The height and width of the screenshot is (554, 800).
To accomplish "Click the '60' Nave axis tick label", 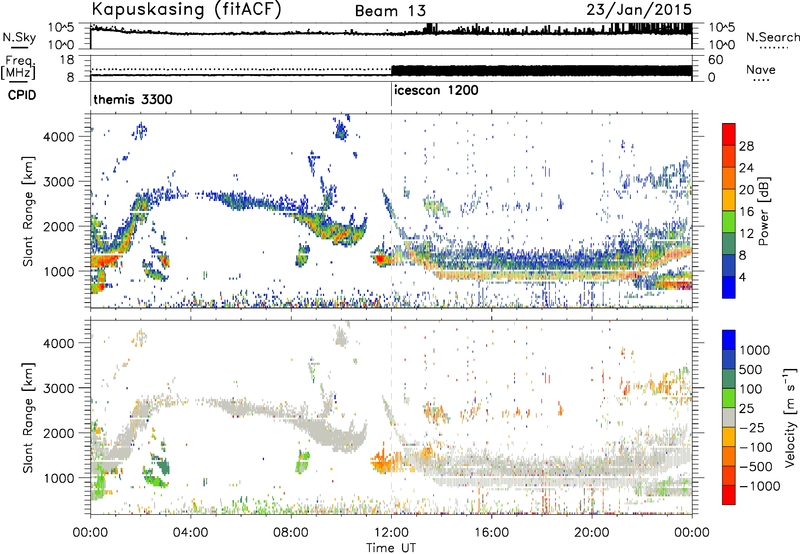I will (x=715, y=60).
